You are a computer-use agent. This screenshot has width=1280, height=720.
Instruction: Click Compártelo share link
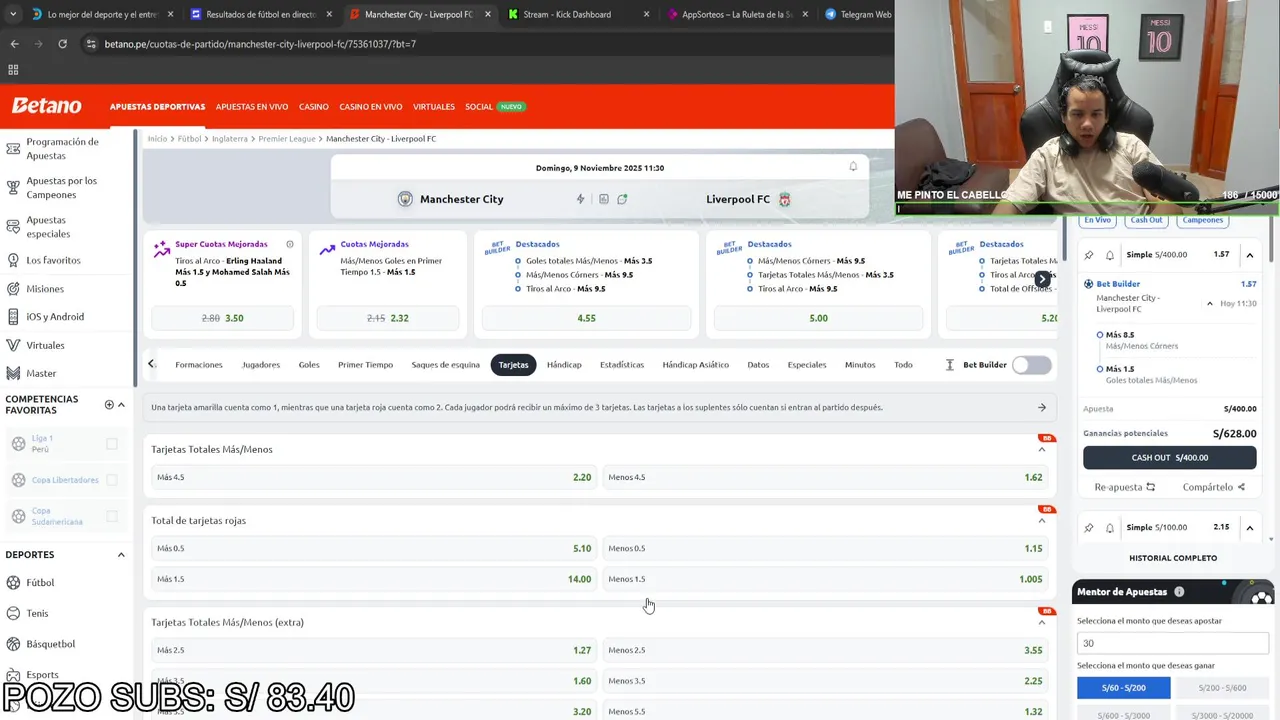1214,487
